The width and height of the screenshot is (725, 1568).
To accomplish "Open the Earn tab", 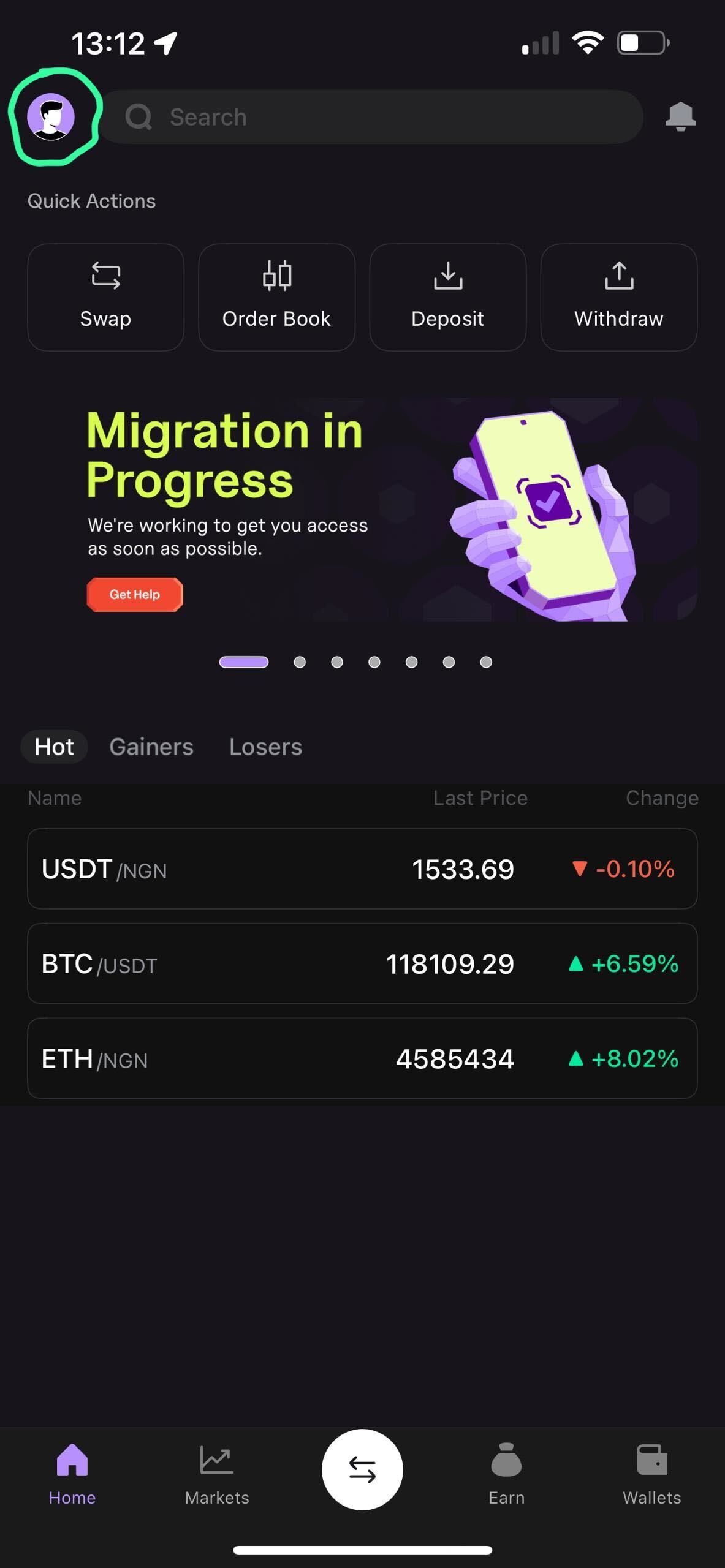I will point(506,1474).
